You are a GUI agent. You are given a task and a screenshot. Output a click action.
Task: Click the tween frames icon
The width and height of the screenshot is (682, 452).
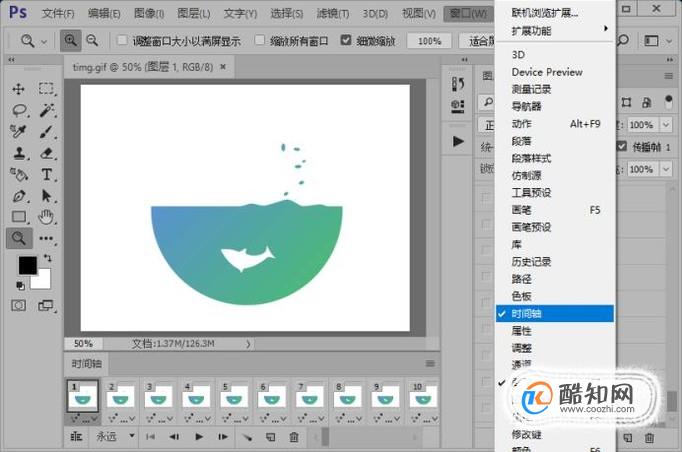247,437
